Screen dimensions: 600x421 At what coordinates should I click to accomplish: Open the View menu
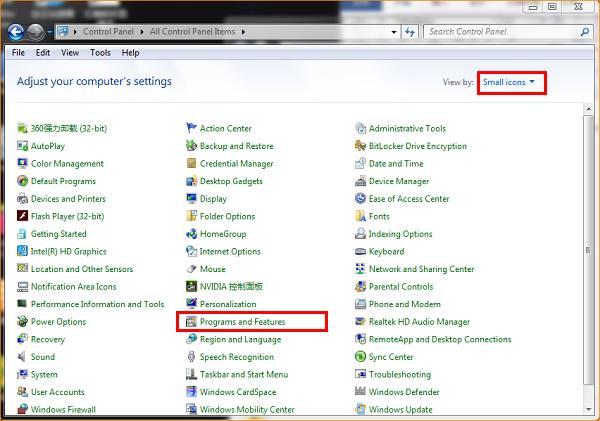point(70,53)
